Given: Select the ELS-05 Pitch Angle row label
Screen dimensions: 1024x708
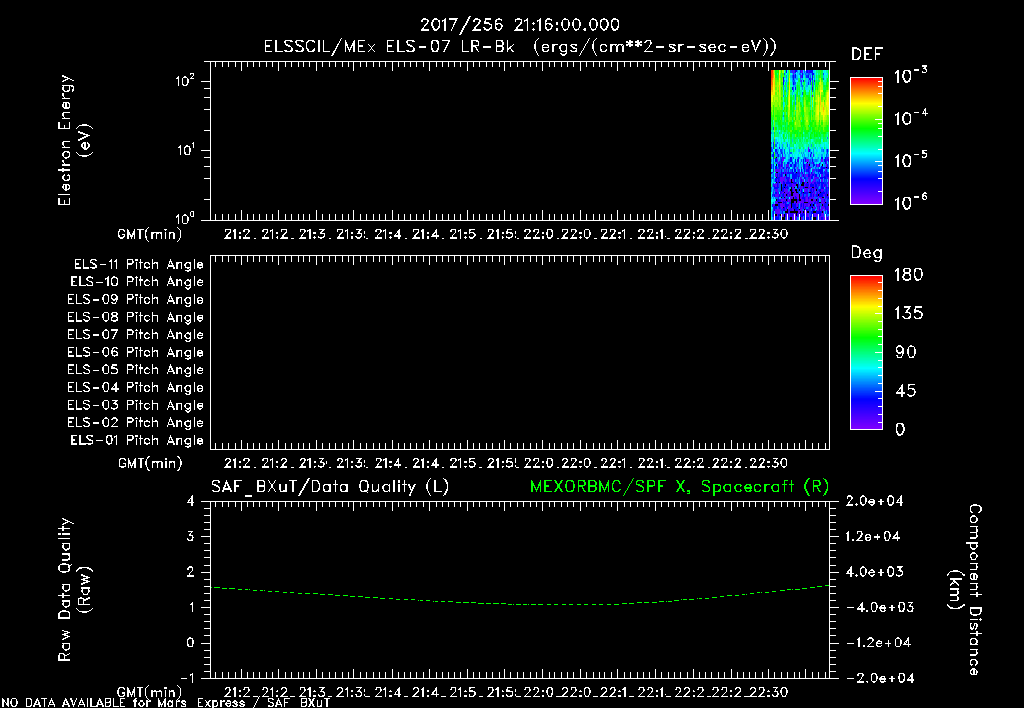Looking at the screenshot, I should tap(135, 370).
